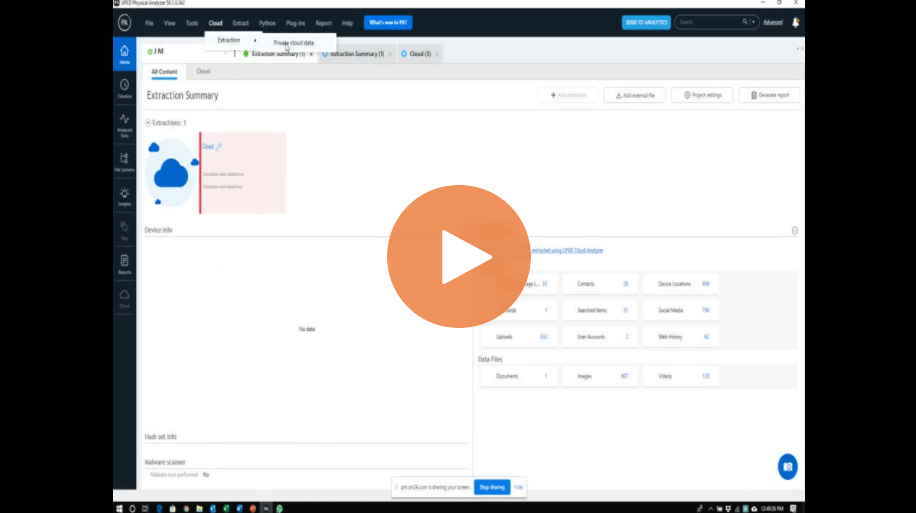
Task: Click the blue screenshot camera button
Action: 787,466
